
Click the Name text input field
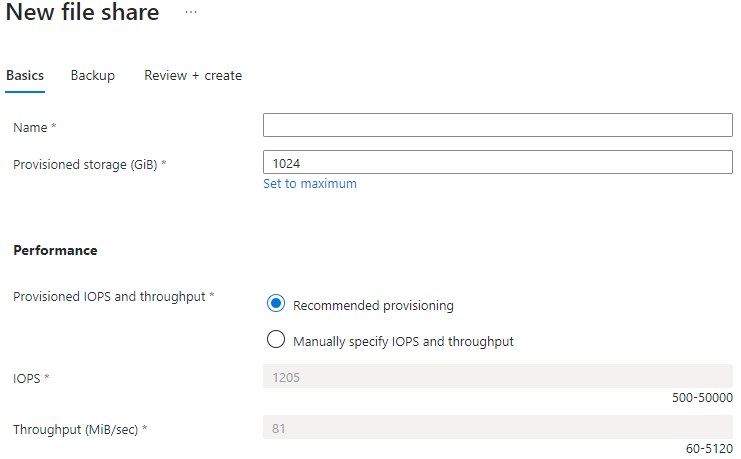(497, 125)
